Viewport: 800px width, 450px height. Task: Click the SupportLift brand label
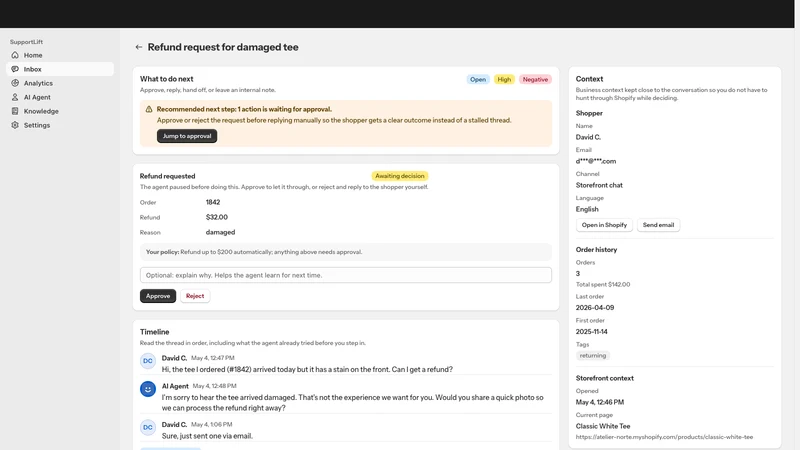pos(27,42)
